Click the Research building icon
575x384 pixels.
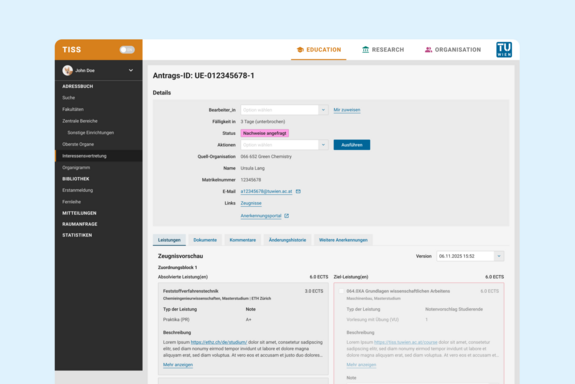pos(365,50)
